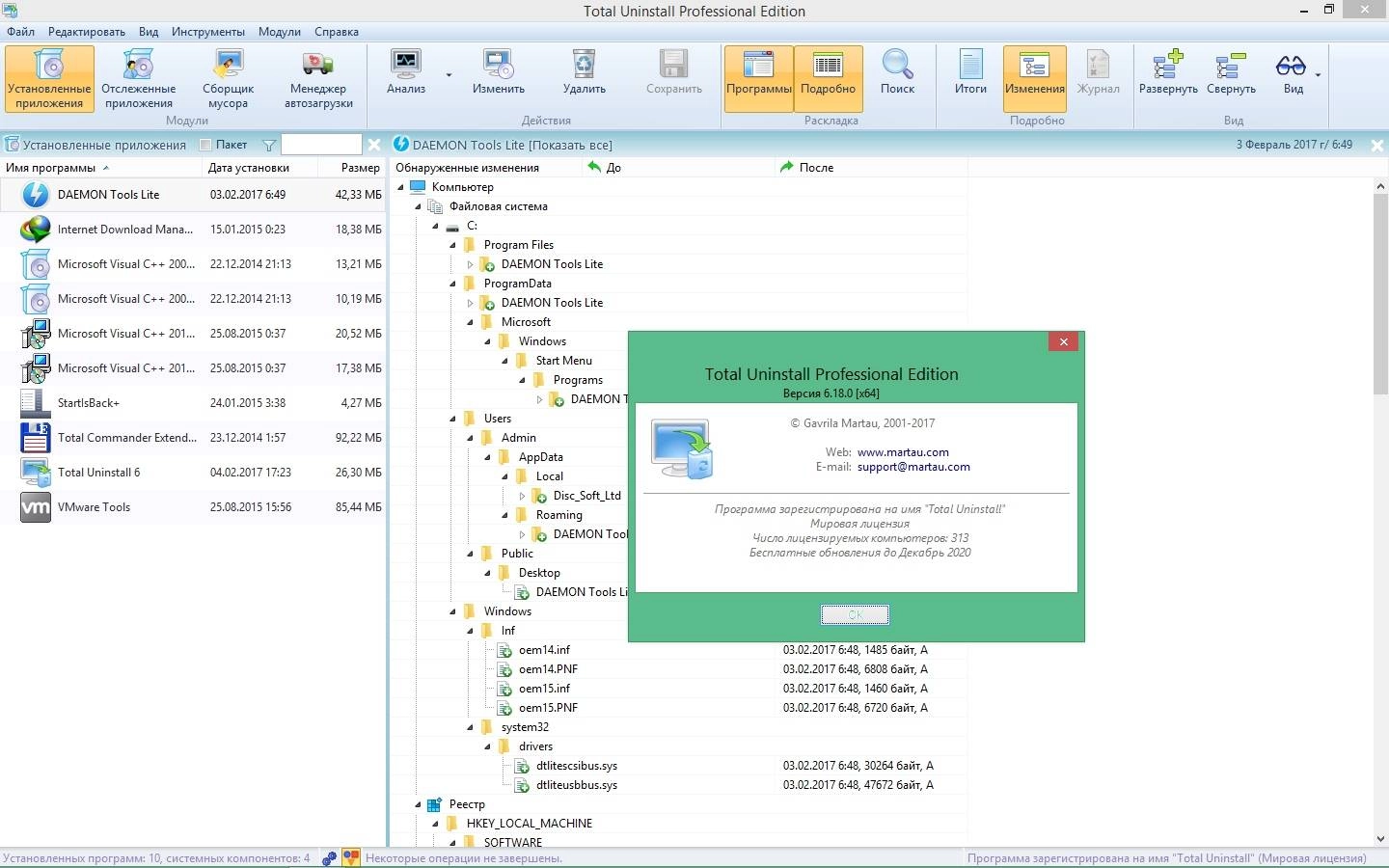Select VMware Tools program row
Viewport: 1389px width, 868px height.
pos(193,507)
